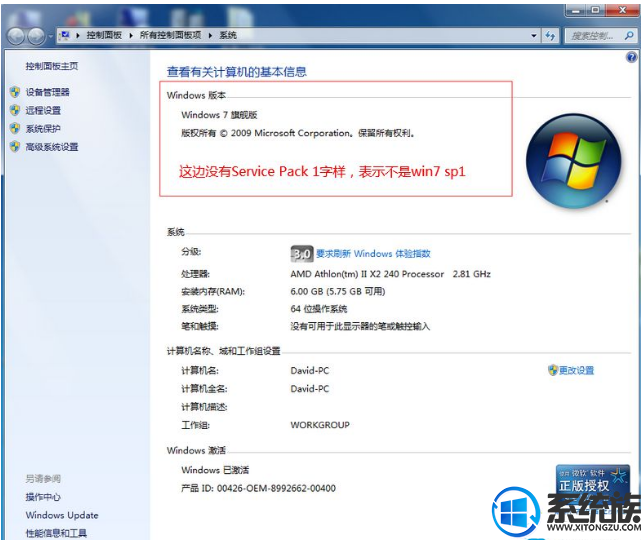Screen dimensions: 641x540
Task: Open Help with the blue question mark
Action: [631, 57]
